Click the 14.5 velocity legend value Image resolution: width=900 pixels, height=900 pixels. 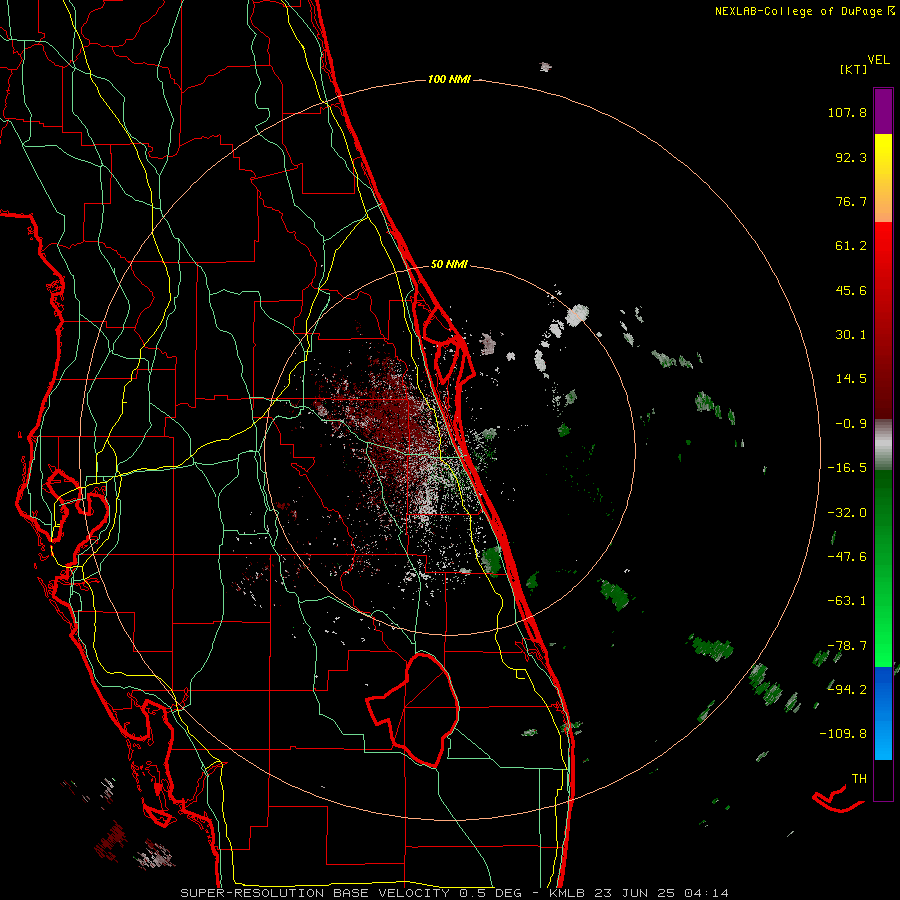[x=851, y=379]
